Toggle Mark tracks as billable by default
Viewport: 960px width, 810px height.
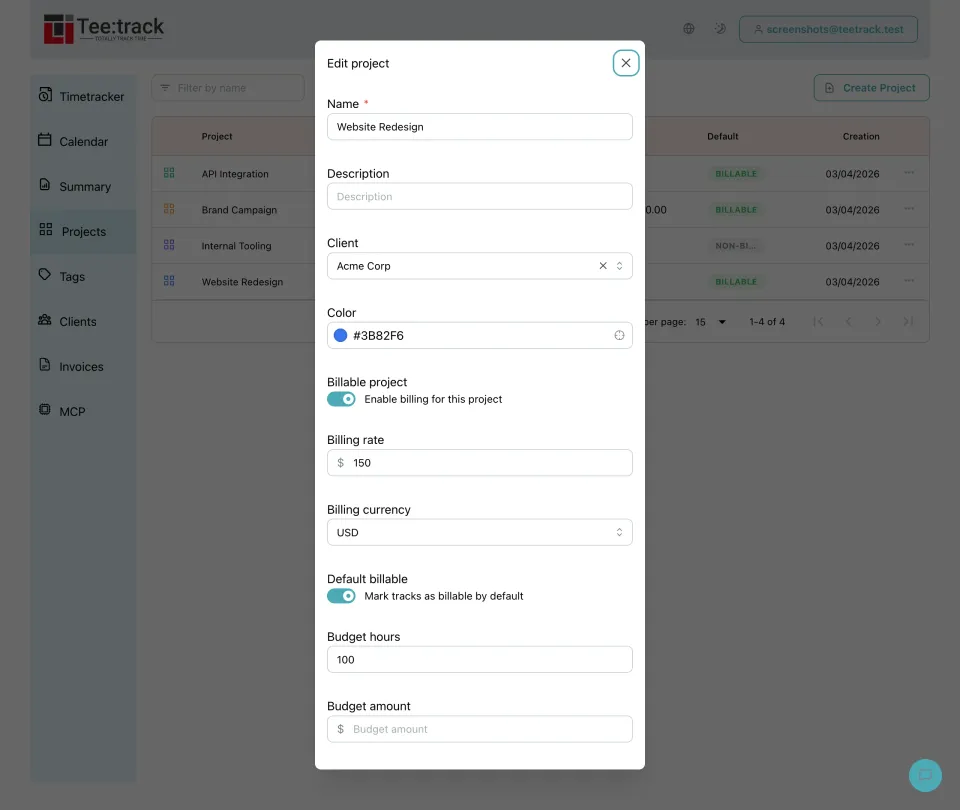tap(341, 596)
